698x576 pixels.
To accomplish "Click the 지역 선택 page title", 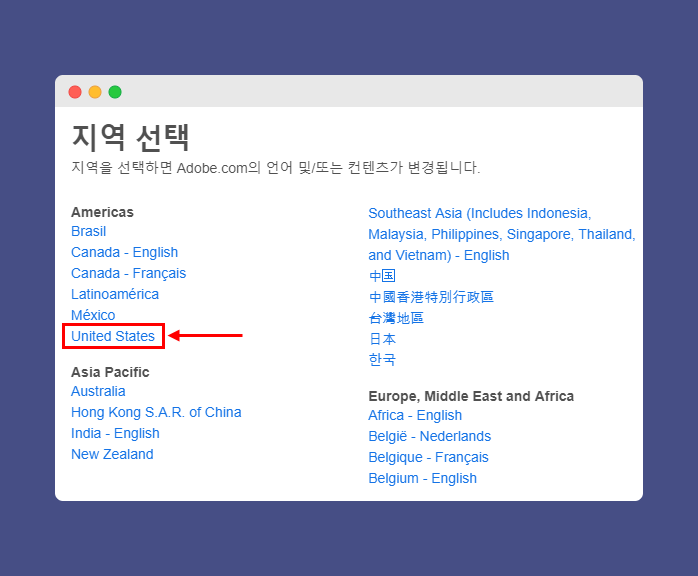I will (x=130, y=137).
